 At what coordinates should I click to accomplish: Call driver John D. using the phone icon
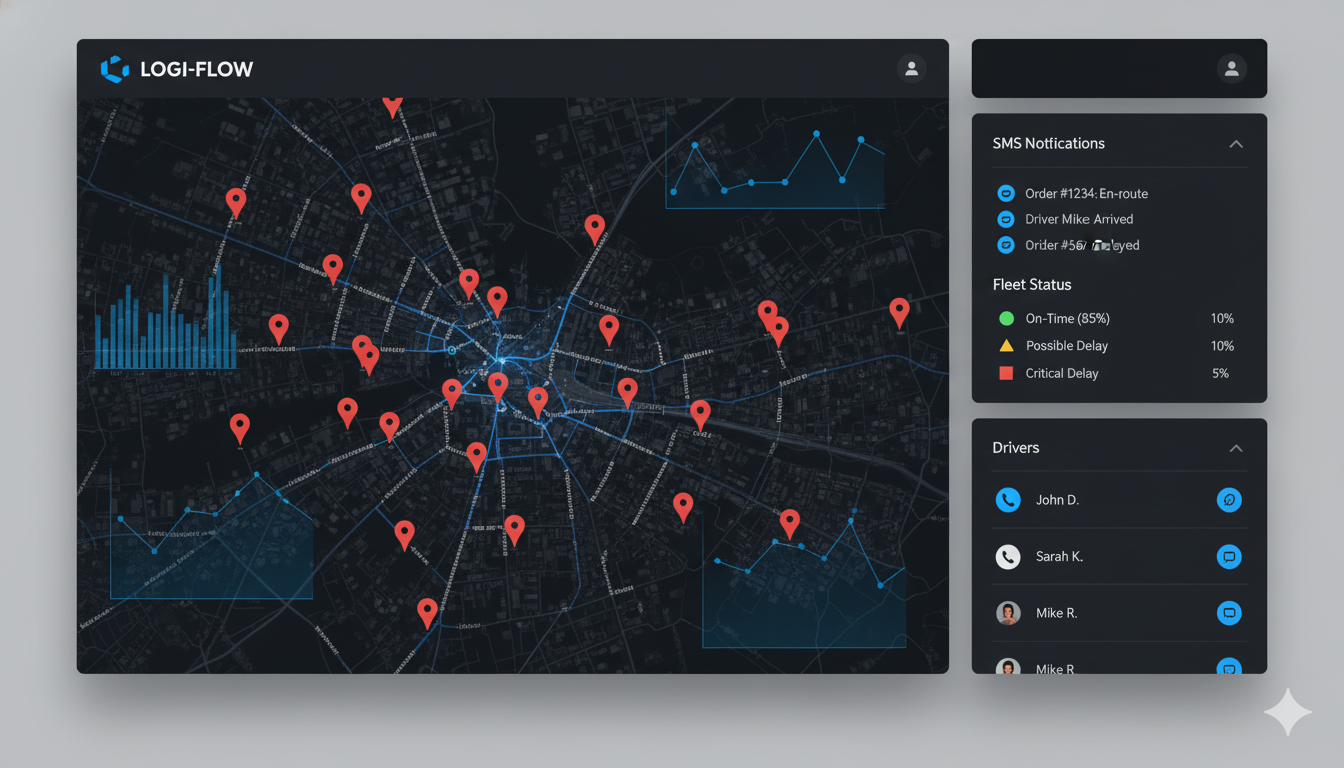[1007, 499]
